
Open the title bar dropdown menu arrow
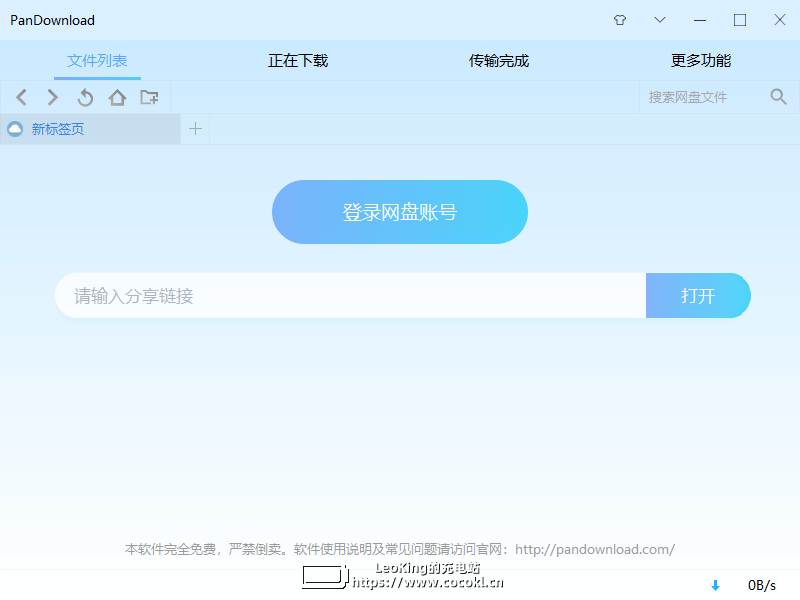point(660,20)
